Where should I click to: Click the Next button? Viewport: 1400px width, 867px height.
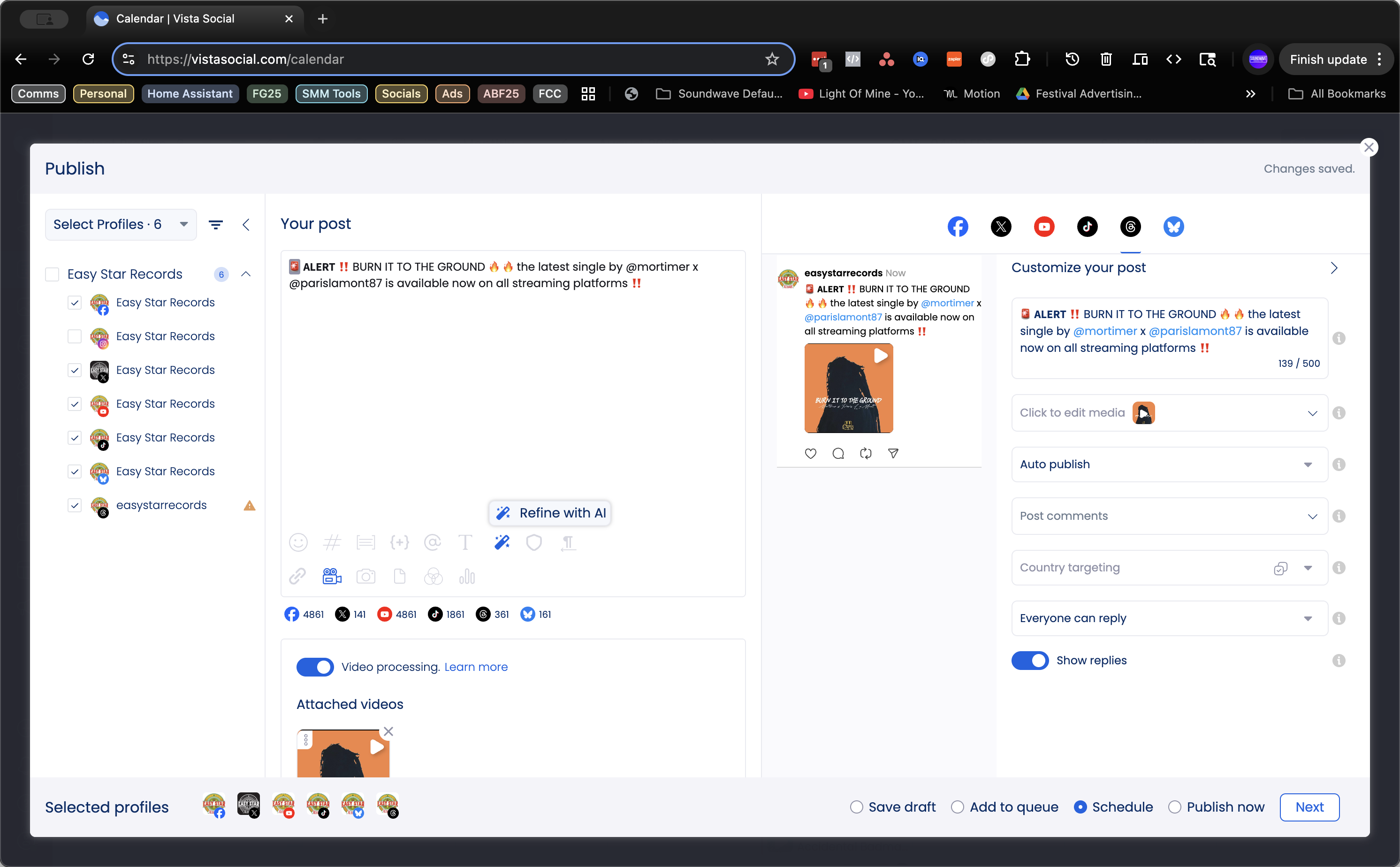pos(1309,807)
